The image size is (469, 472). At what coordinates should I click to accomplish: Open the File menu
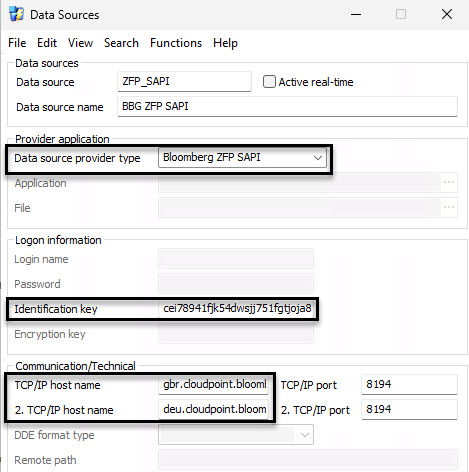17,43
